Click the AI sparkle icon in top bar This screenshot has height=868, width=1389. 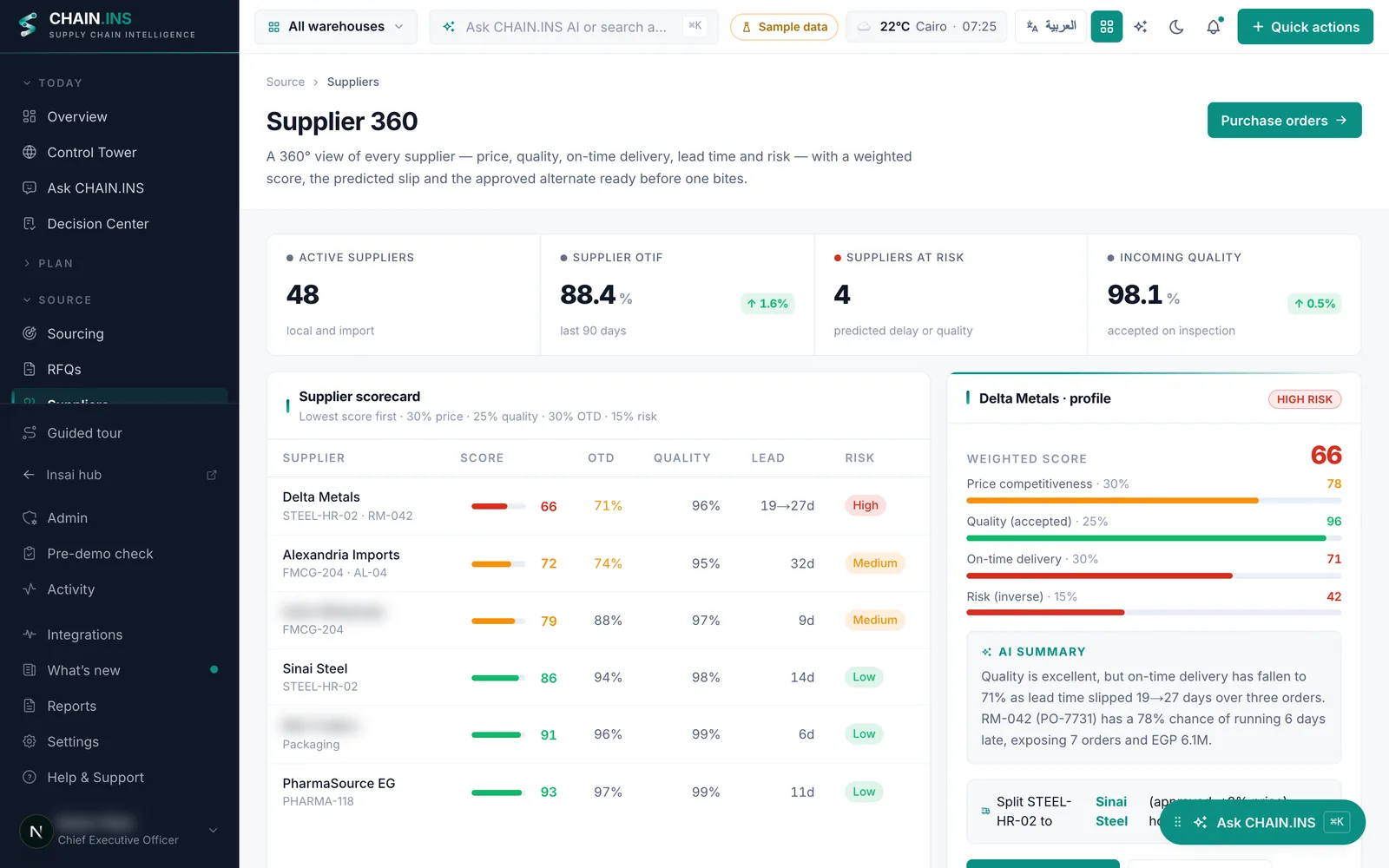point(1141,27)
